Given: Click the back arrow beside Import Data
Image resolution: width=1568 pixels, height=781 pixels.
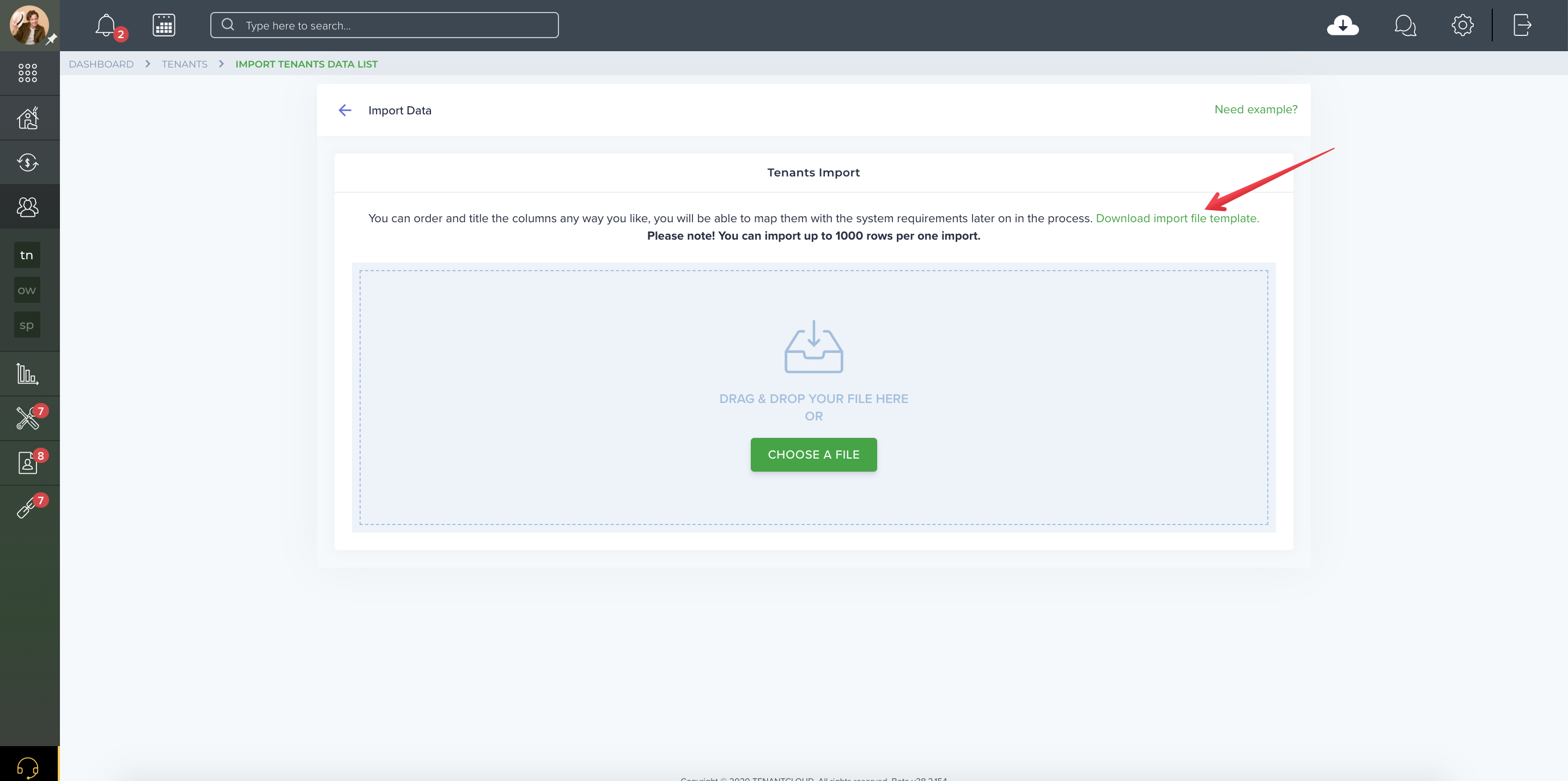Looking at the screenshot, I should coord(345,110).
